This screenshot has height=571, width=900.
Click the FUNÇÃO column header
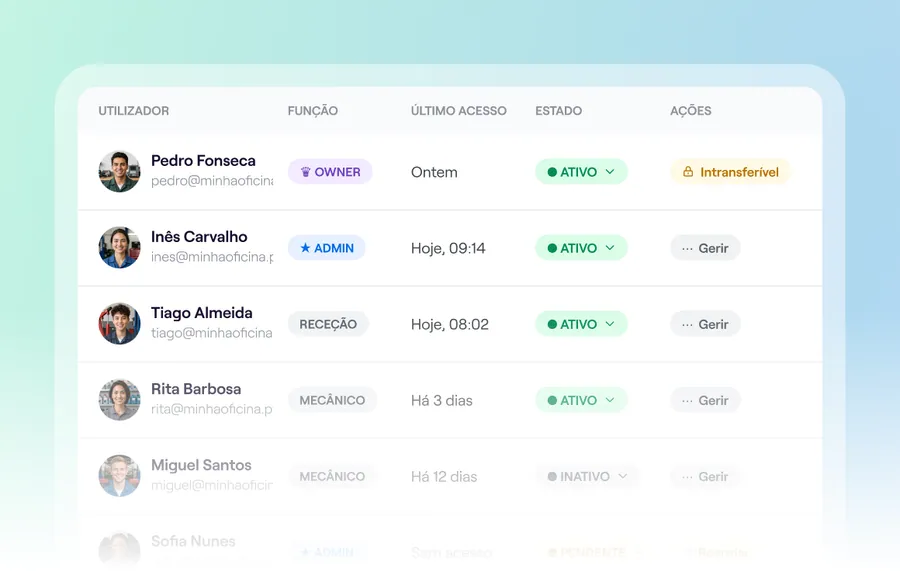click(x=313, y=111)
